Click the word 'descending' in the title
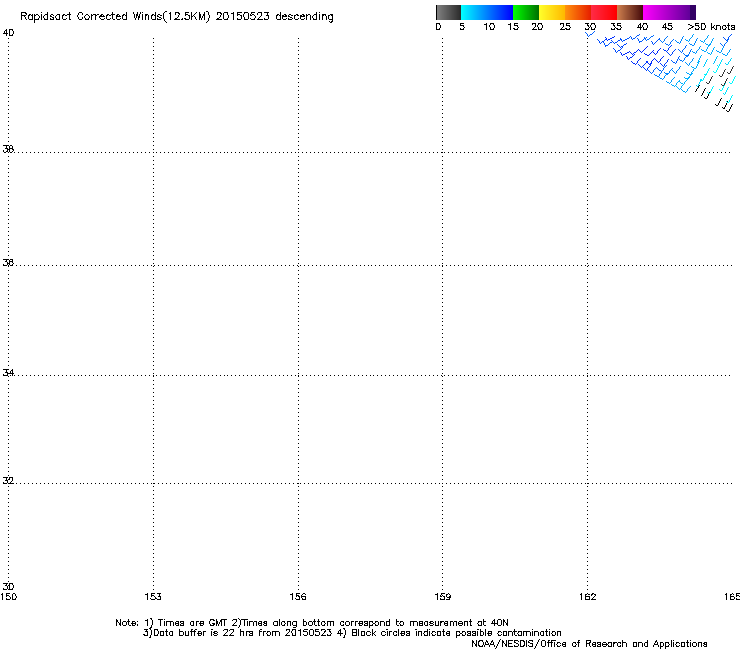Viewport: 740px width, 650px height. tap(304, 17)
